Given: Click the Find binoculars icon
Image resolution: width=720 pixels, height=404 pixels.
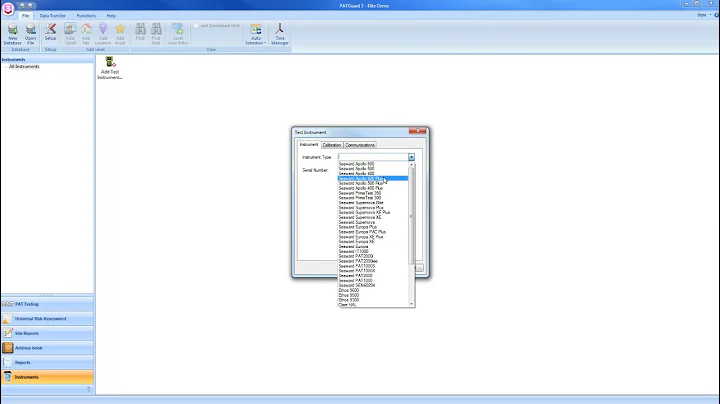Looking at the screenshot, I should 140,32.
